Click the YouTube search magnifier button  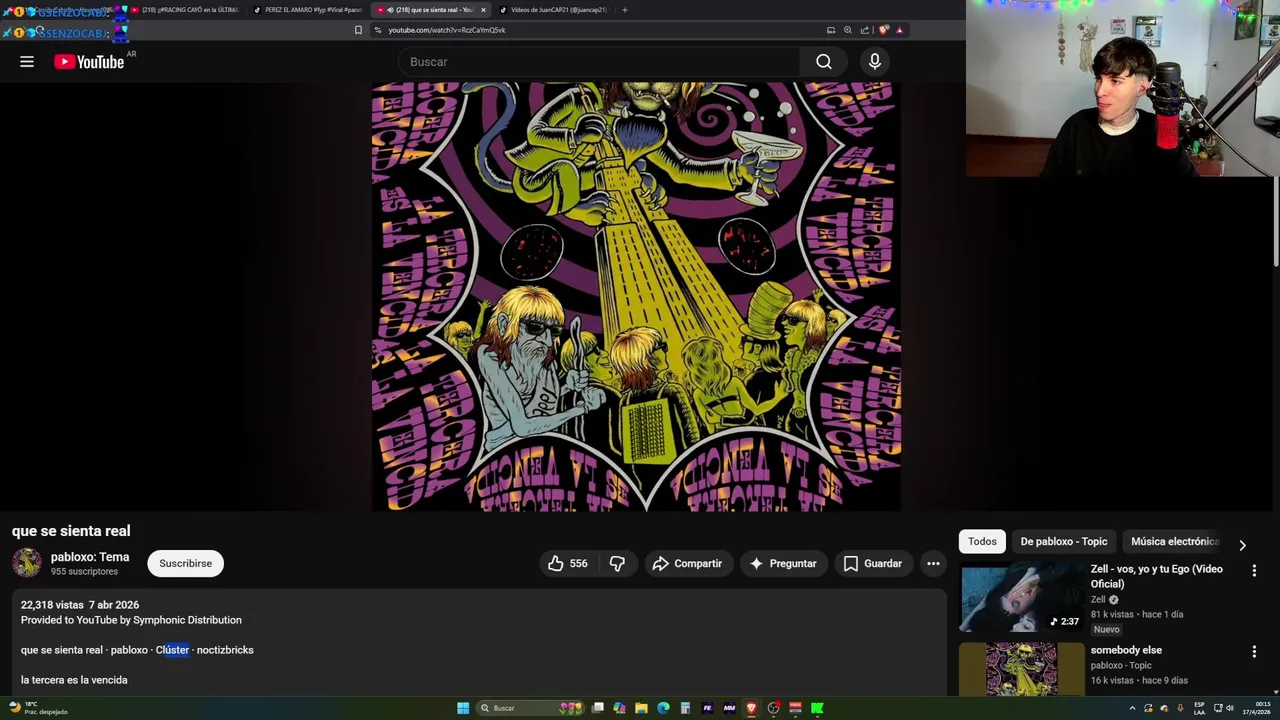point(823,62)
